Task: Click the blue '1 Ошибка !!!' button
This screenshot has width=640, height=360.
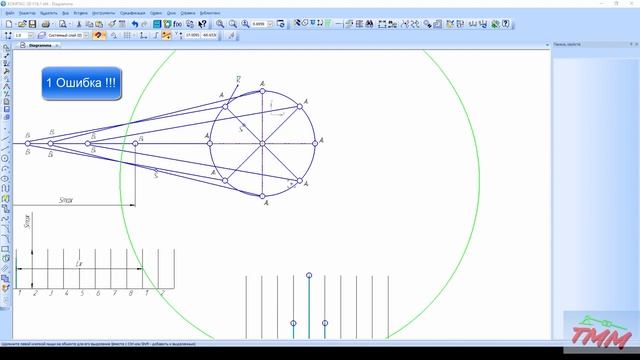Action: (x=82, y=83)
